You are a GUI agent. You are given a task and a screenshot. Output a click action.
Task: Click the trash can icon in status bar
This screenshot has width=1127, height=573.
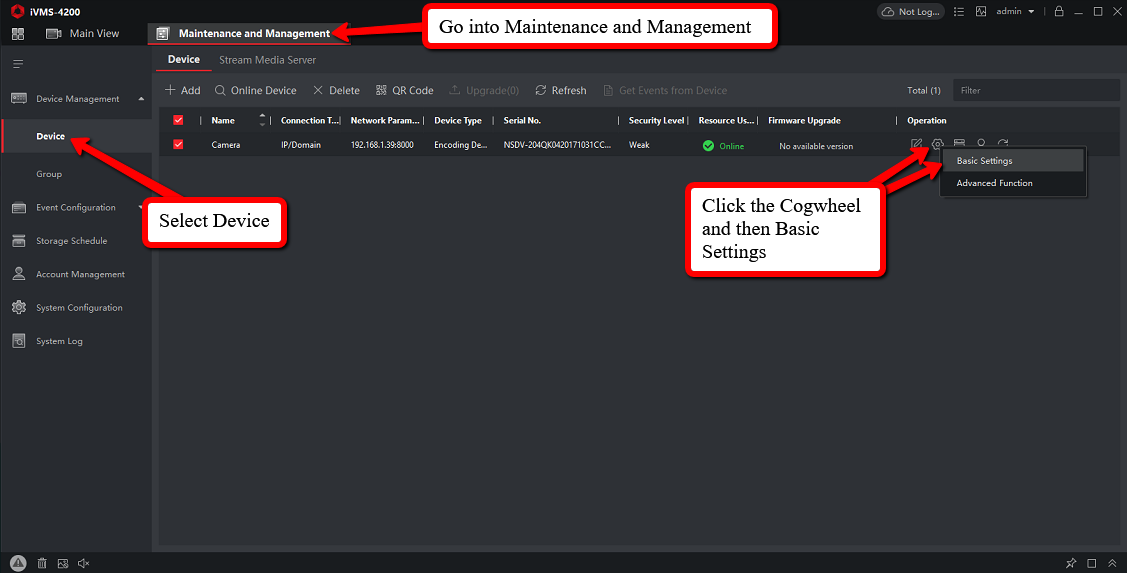(41, 563)
